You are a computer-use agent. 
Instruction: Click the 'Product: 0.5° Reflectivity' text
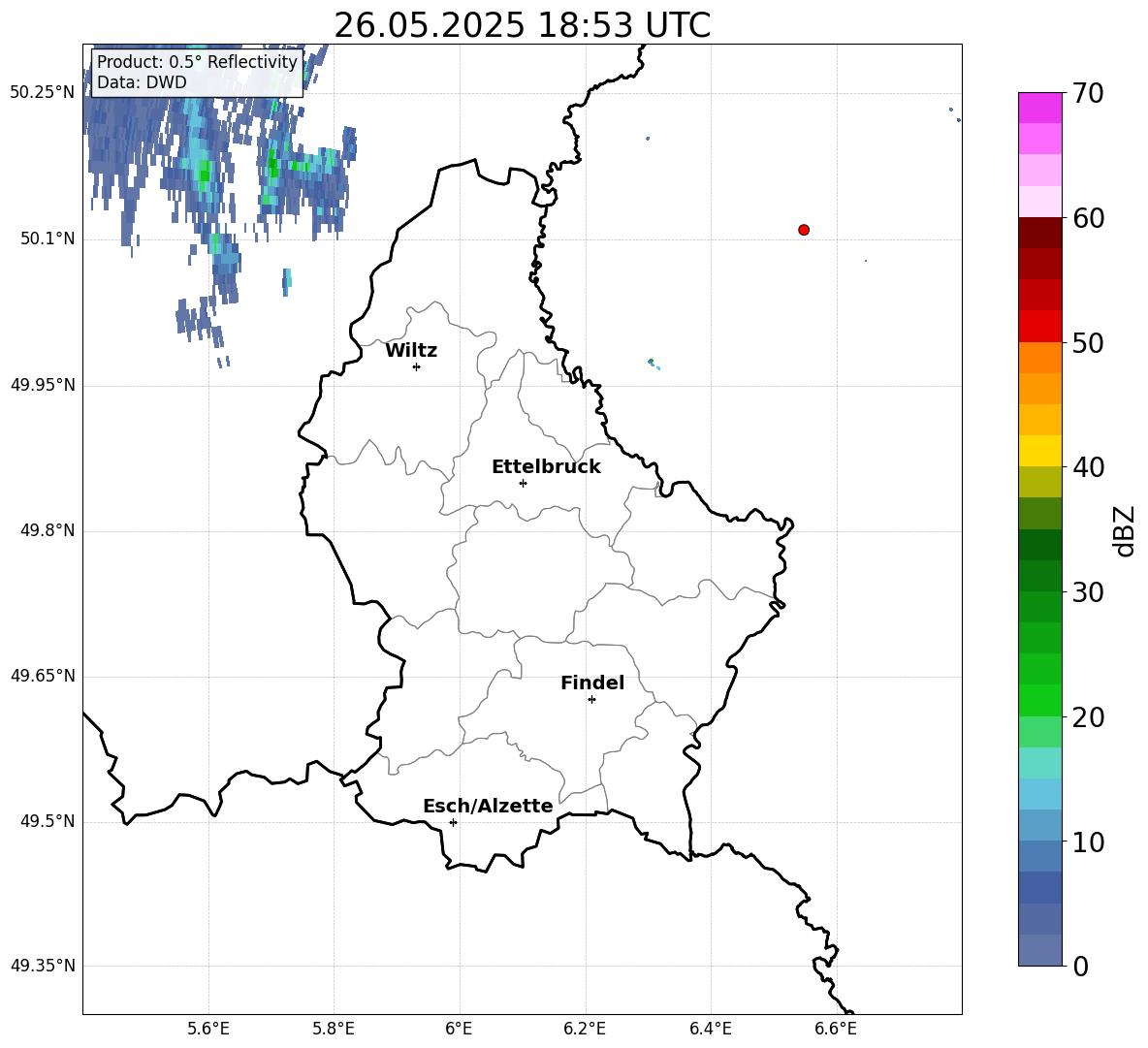197,62
